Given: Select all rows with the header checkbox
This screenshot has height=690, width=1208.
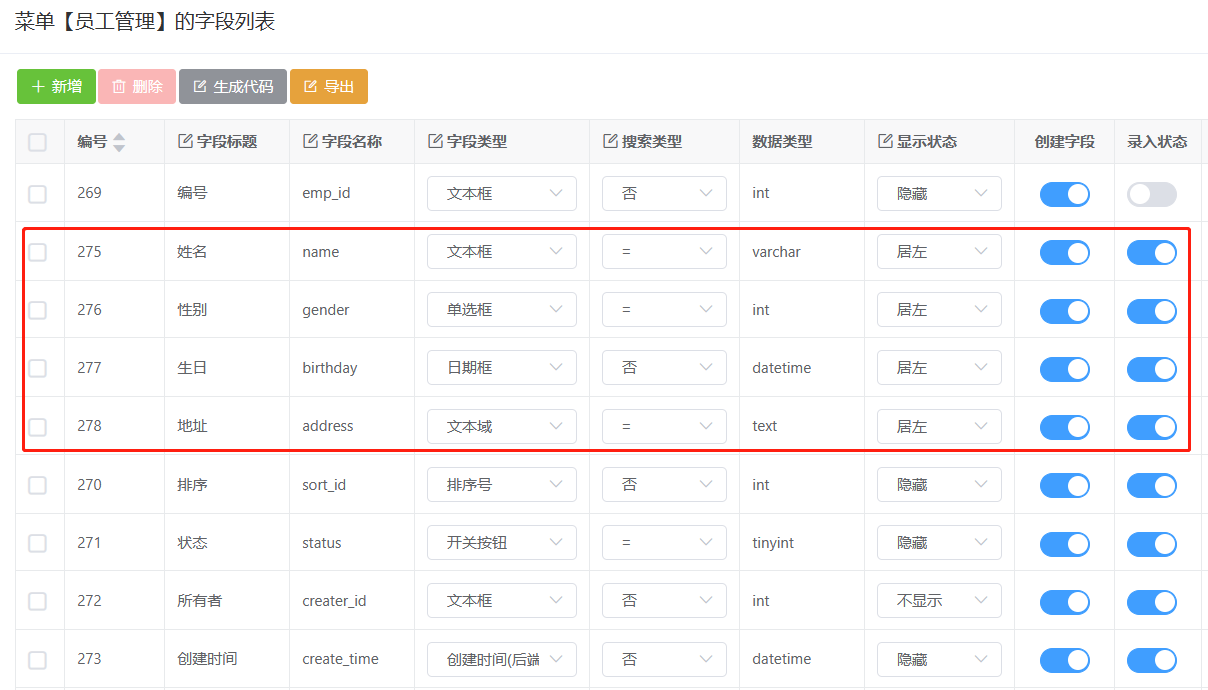Looking at the screenshot, I should tap(37, 142).
